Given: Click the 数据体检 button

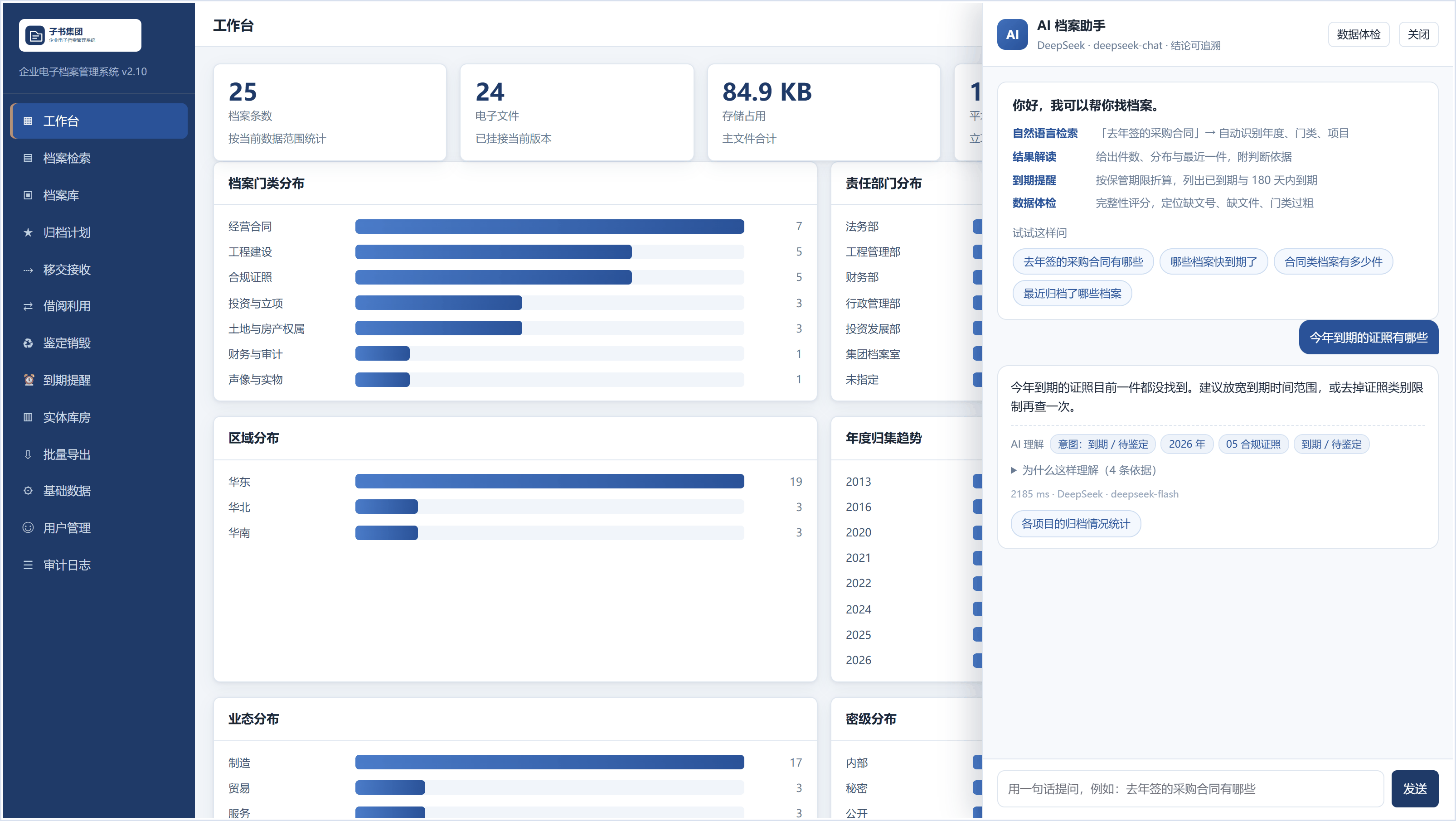Looking at the screenshot, I should point(1358,34).
